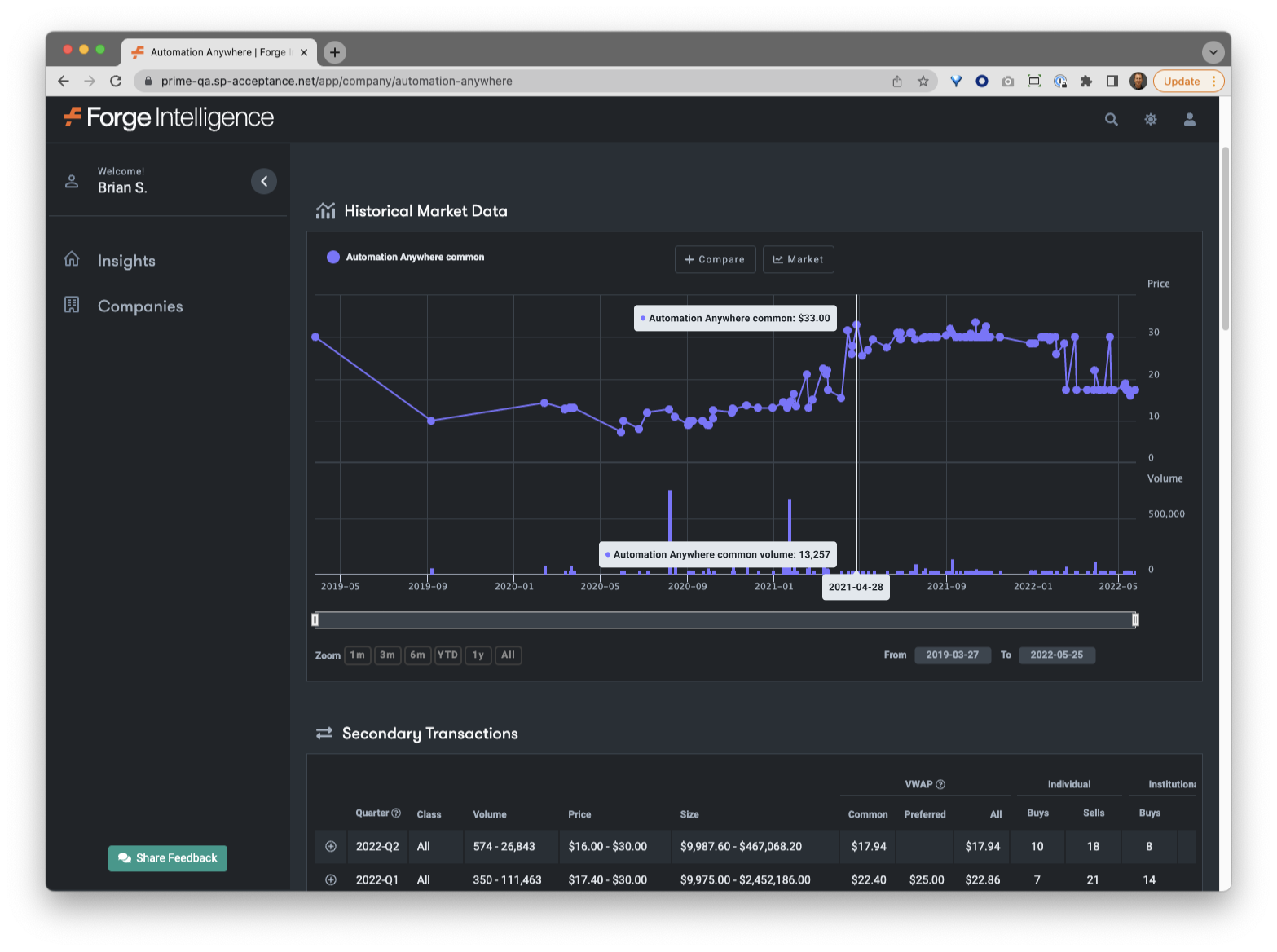The height and width of the screenshot is (952, 1277).
Task: Expand the 2022-Q2 transaction row
Action: pos(331,846)
